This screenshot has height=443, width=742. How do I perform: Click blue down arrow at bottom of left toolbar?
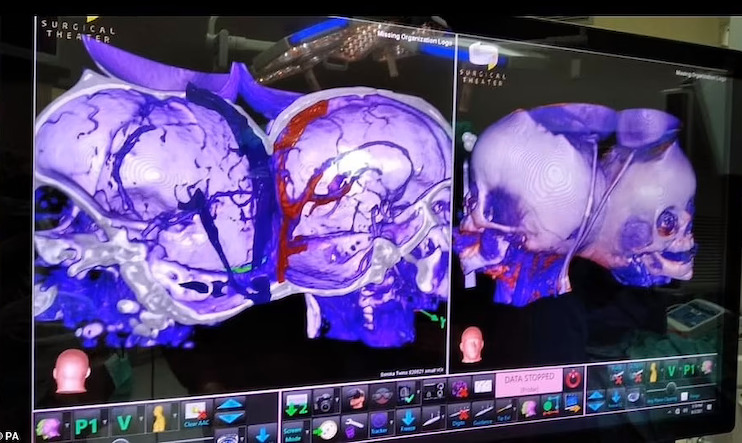262,434
